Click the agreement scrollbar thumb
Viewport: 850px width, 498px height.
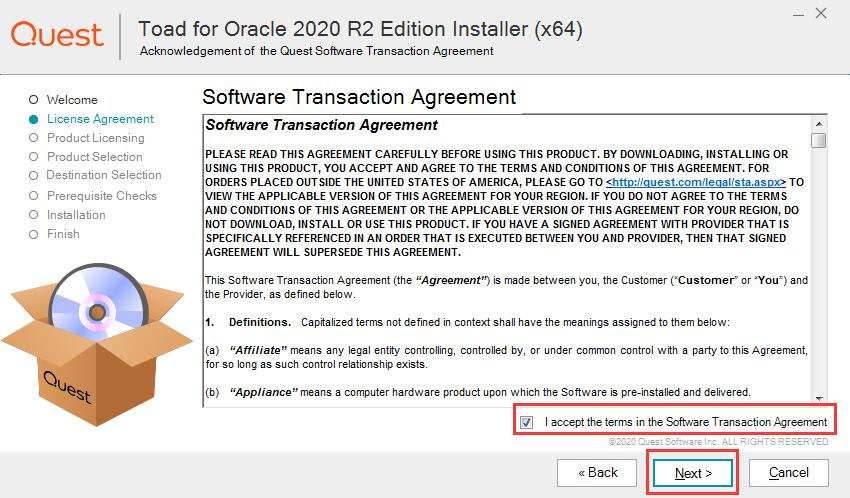click(819, 140)
